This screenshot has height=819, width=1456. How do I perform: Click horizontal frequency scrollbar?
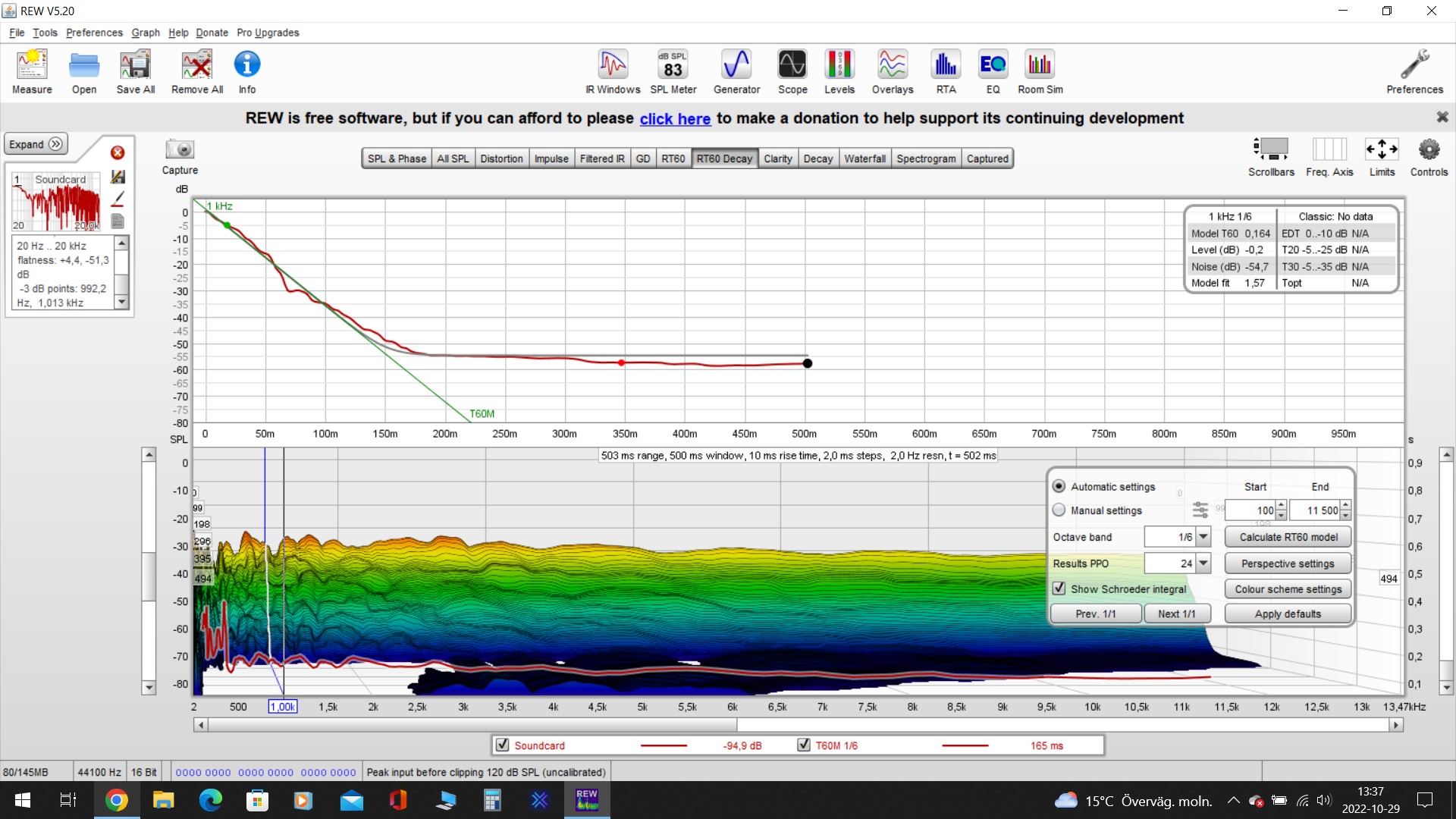(x=798, y=725)
